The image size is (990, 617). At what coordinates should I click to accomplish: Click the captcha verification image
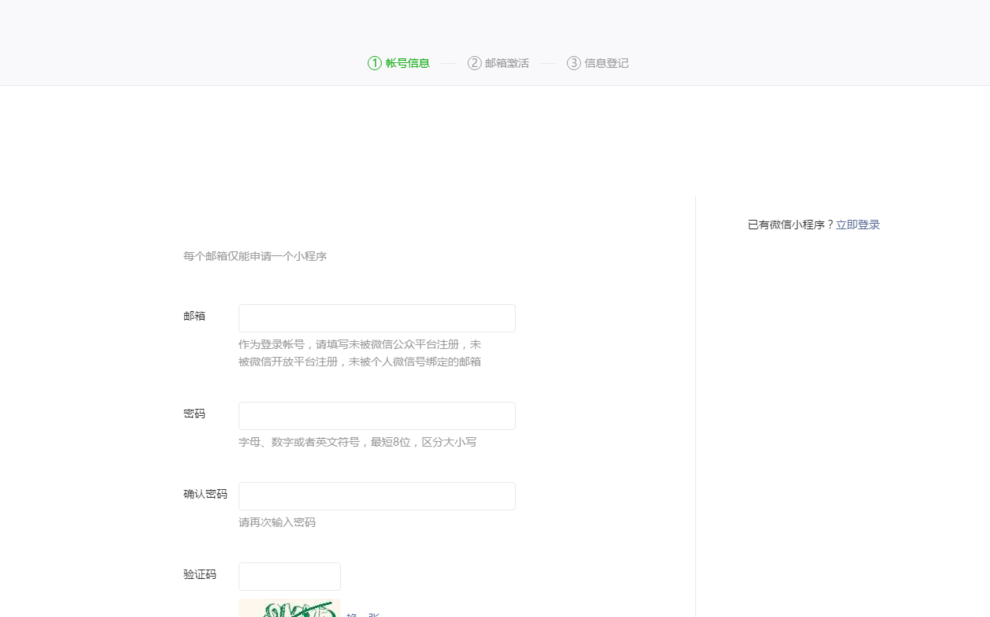click(290, 610)
